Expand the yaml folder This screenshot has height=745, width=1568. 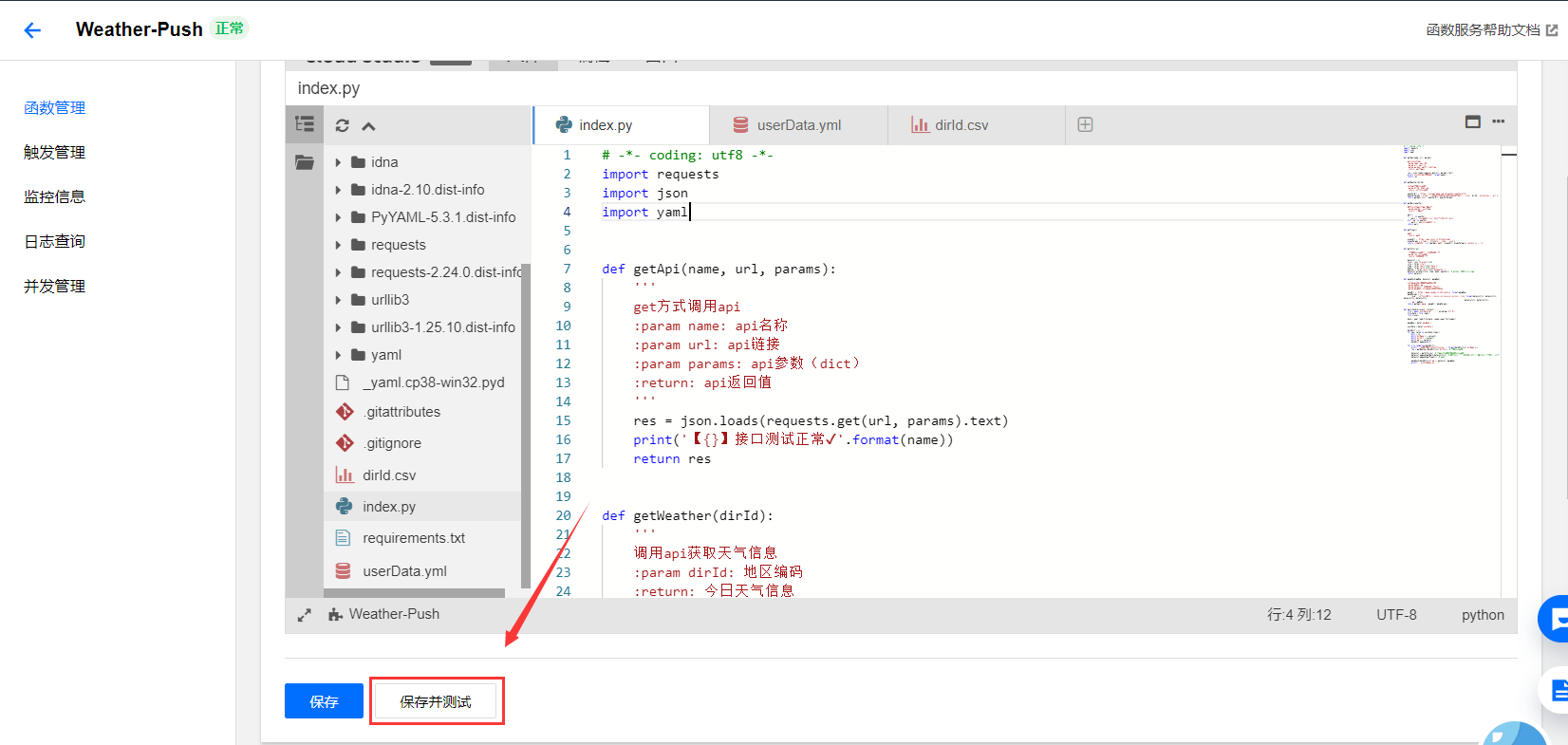(x=338, y=355)
